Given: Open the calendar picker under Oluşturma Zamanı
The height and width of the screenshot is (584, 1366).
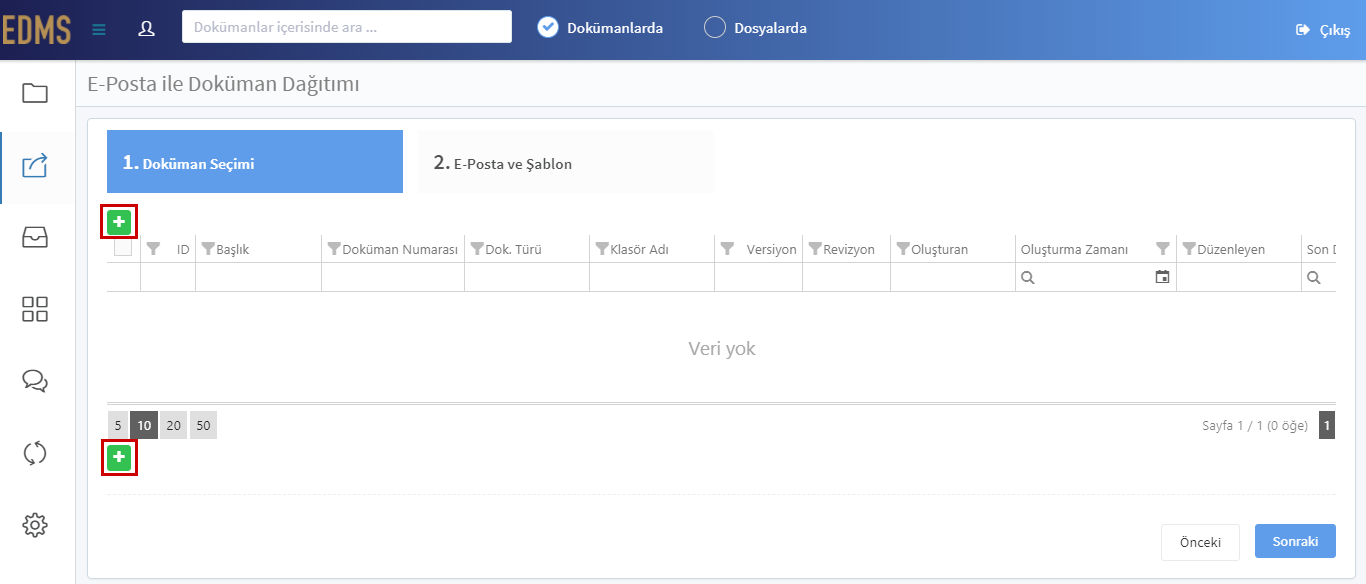Looking at the screenshot, I should coord(1162,277).
